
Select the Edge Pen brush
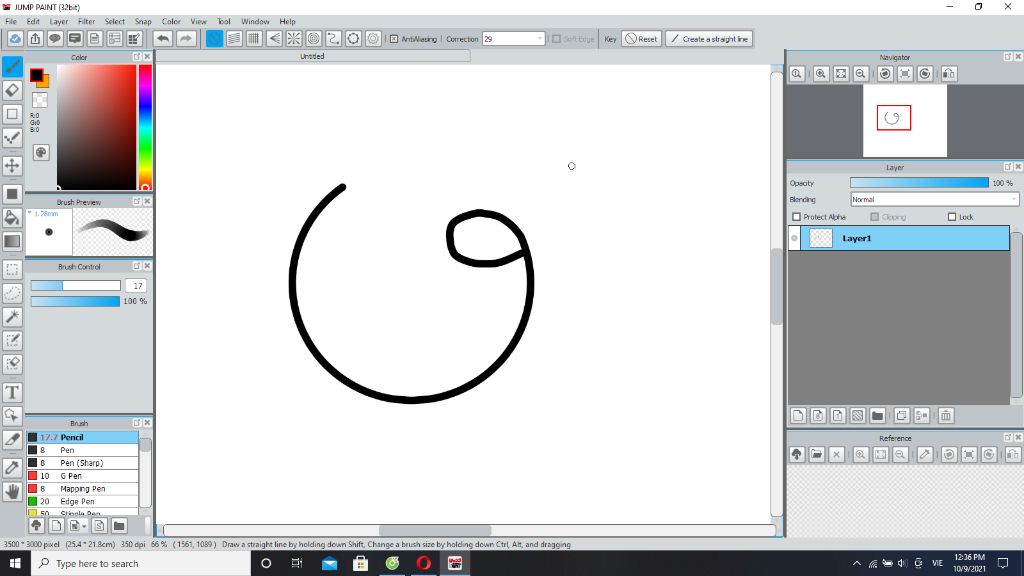tap(82, 502)
